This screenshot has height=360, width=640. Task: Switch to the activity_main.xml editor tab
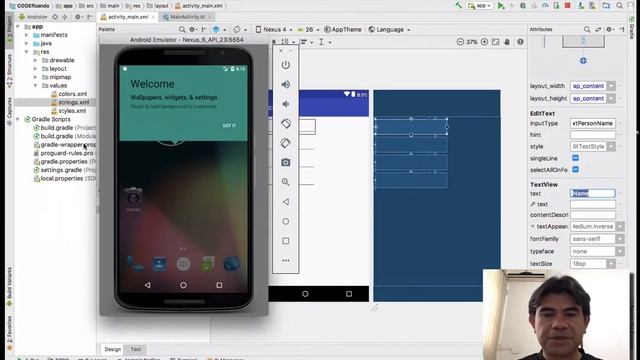pyautogui.click(x=128, y=17)
